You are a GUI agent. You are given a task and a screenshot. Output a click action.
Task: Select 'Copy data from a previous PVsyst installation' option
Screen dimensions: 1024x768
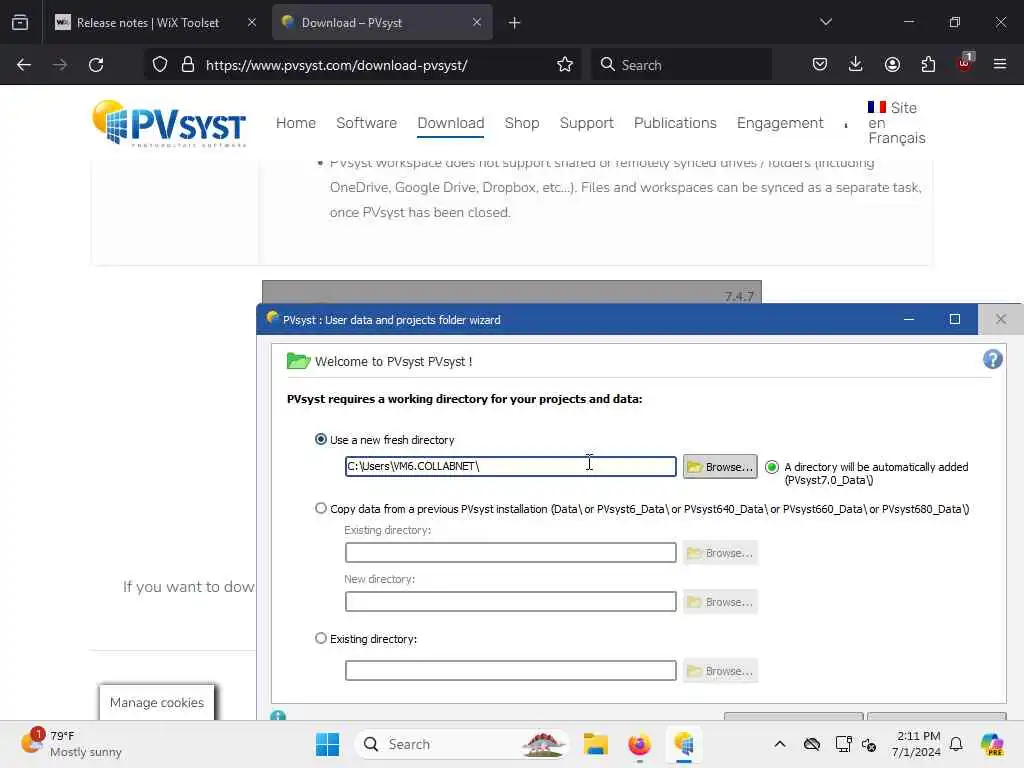click(x=321, y=508)
